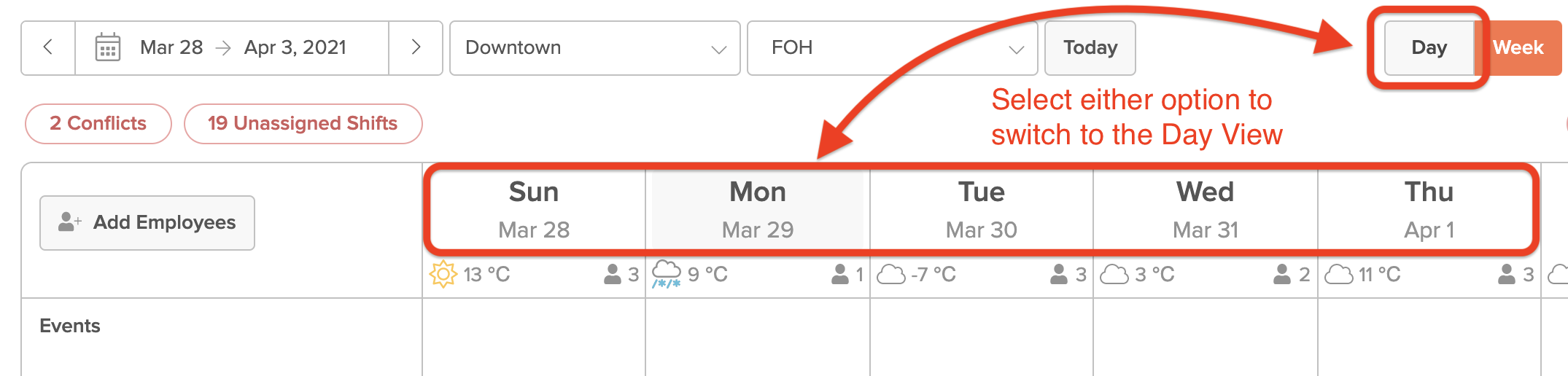1568x376 pixels.
Task: Click the Events cell under Tuesday
Action: tap(981, 335)
